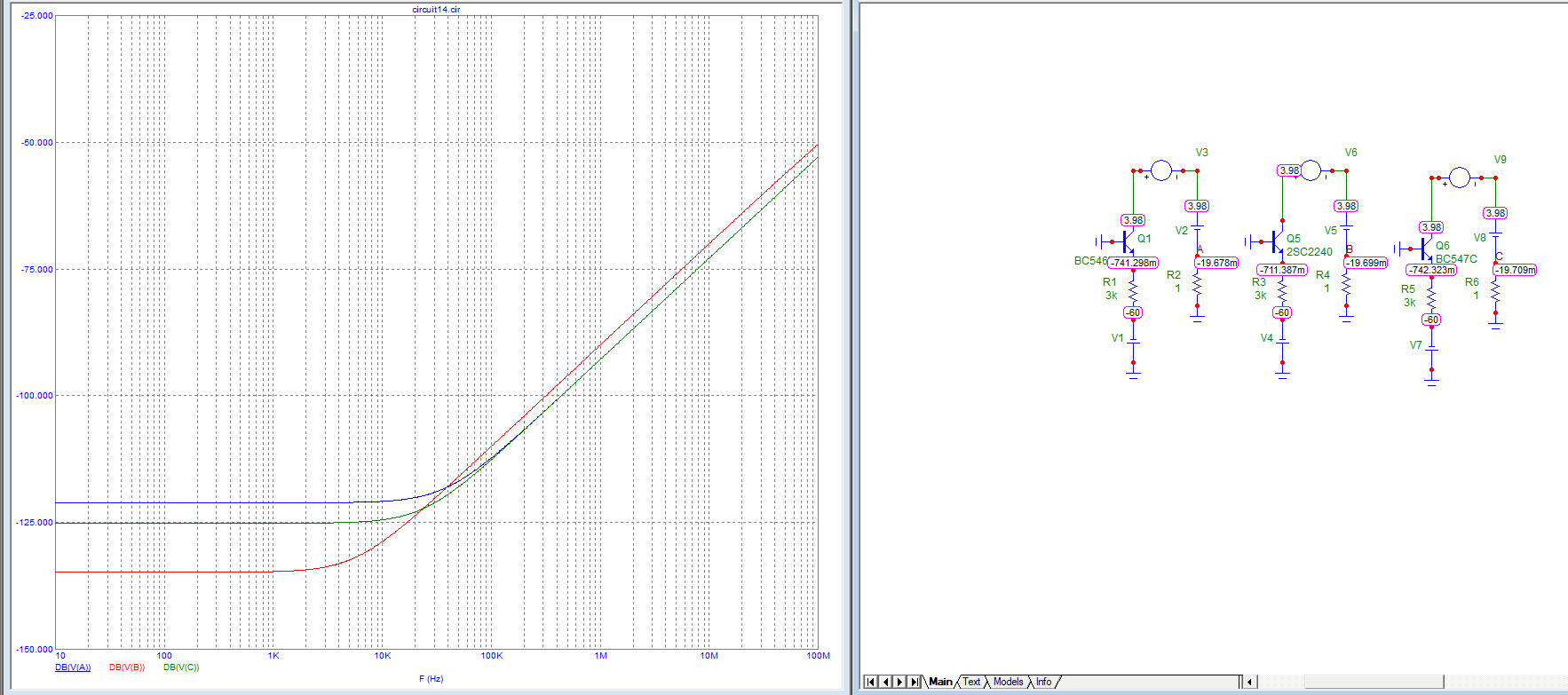
Task: Click the DB(V(C)) green trace label
Action: click(181, 667)
